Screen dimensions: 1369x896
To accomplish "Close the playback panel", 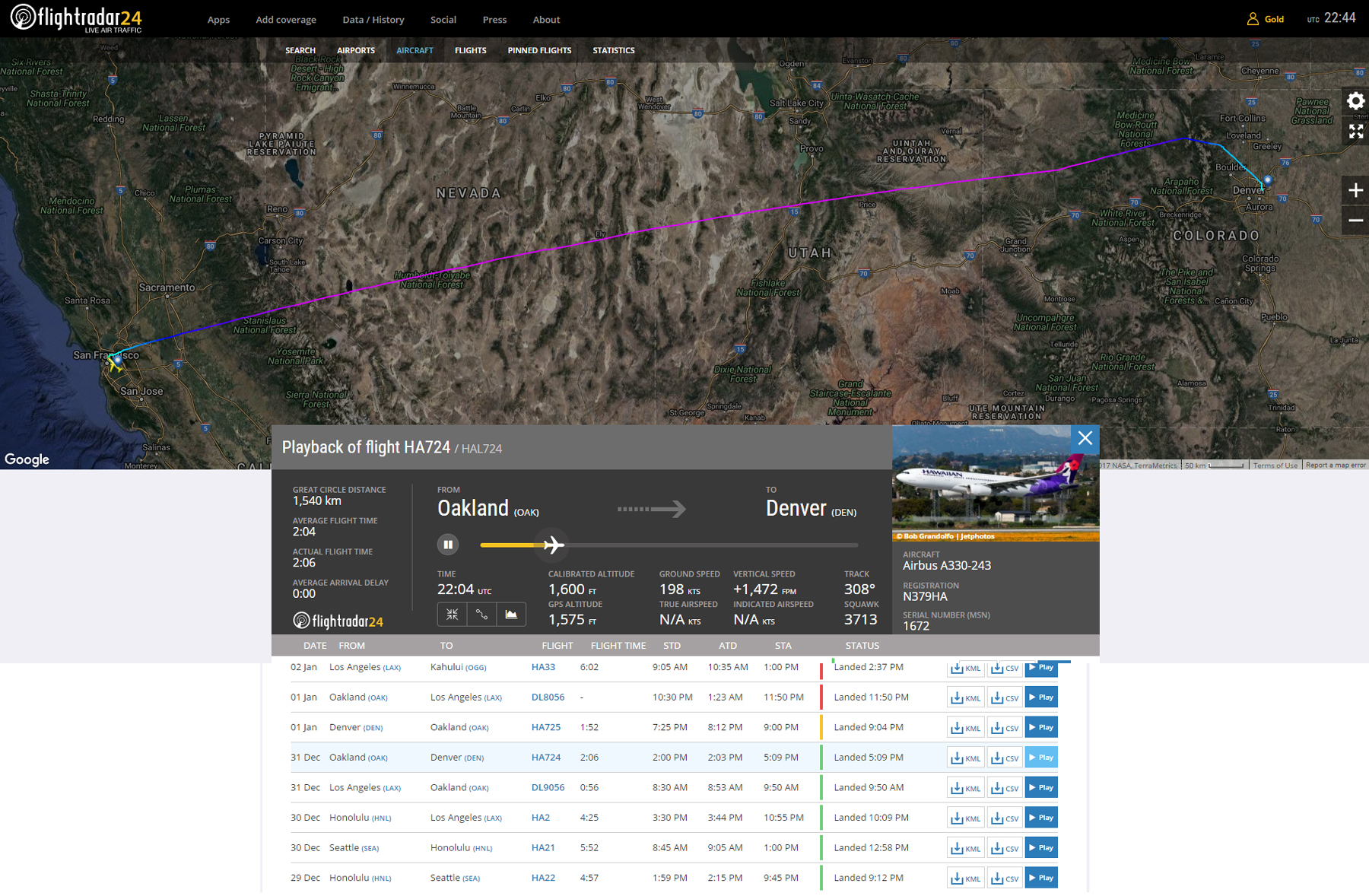I will [1085, 438].
